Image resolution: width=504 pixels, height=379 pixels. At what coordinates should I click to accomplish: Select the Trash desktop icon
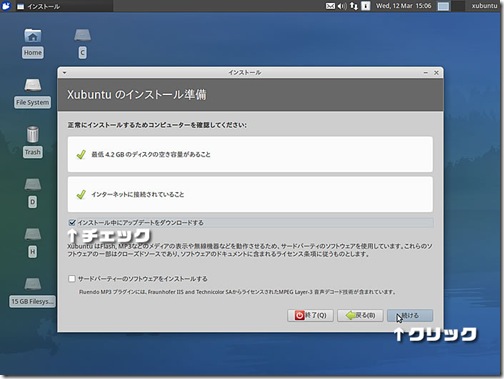[32, 142]
